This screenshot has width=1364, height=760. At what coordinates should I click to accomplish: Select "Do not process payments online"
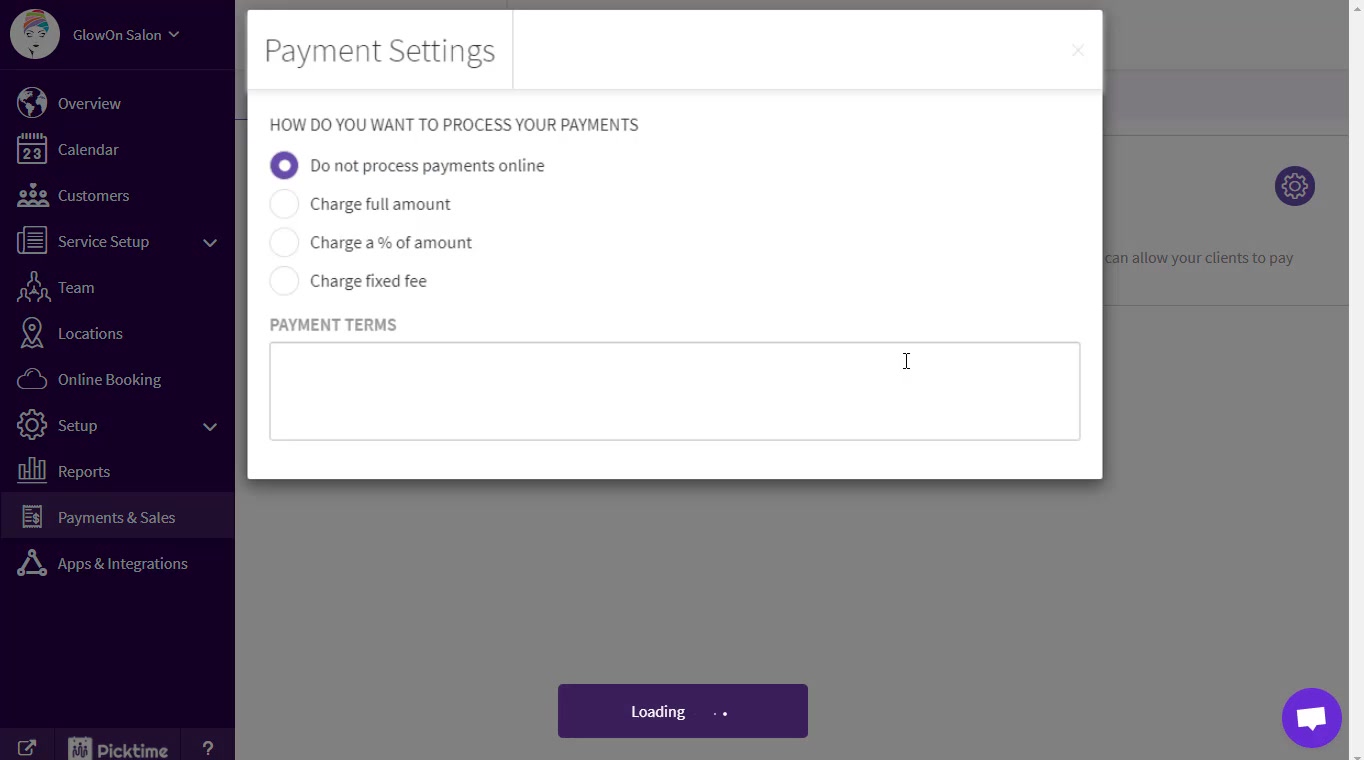[284, 166]
